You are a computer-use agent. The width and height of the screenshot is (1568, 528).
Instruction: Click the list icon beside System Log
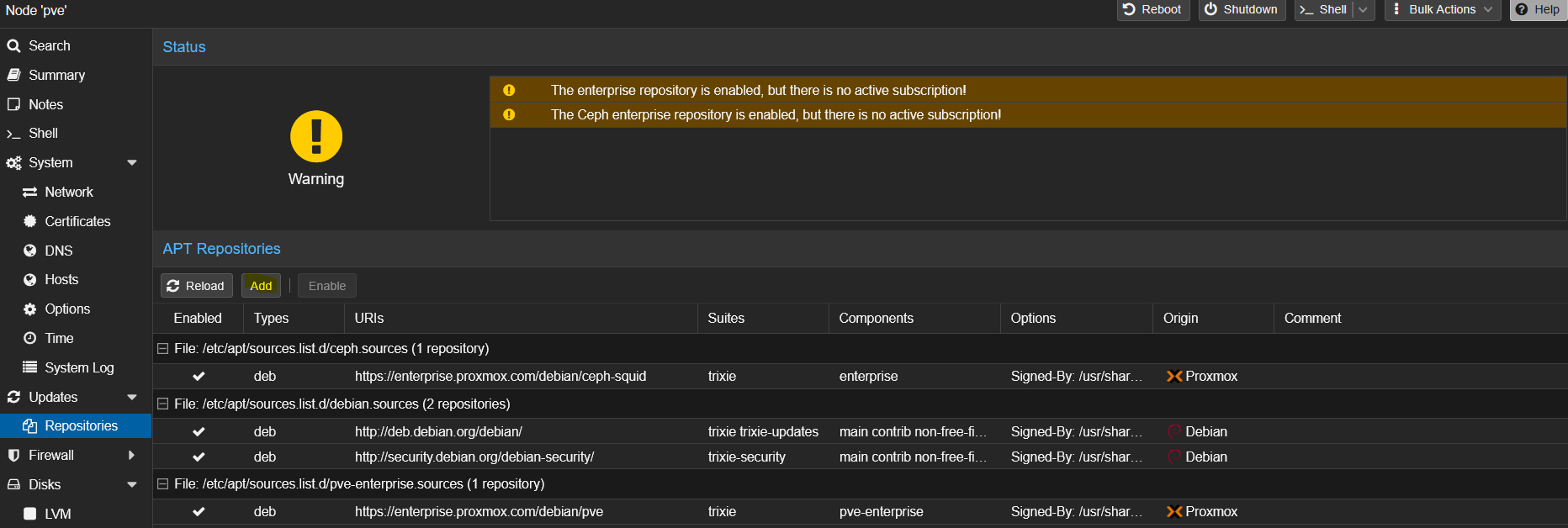point(29,367)
